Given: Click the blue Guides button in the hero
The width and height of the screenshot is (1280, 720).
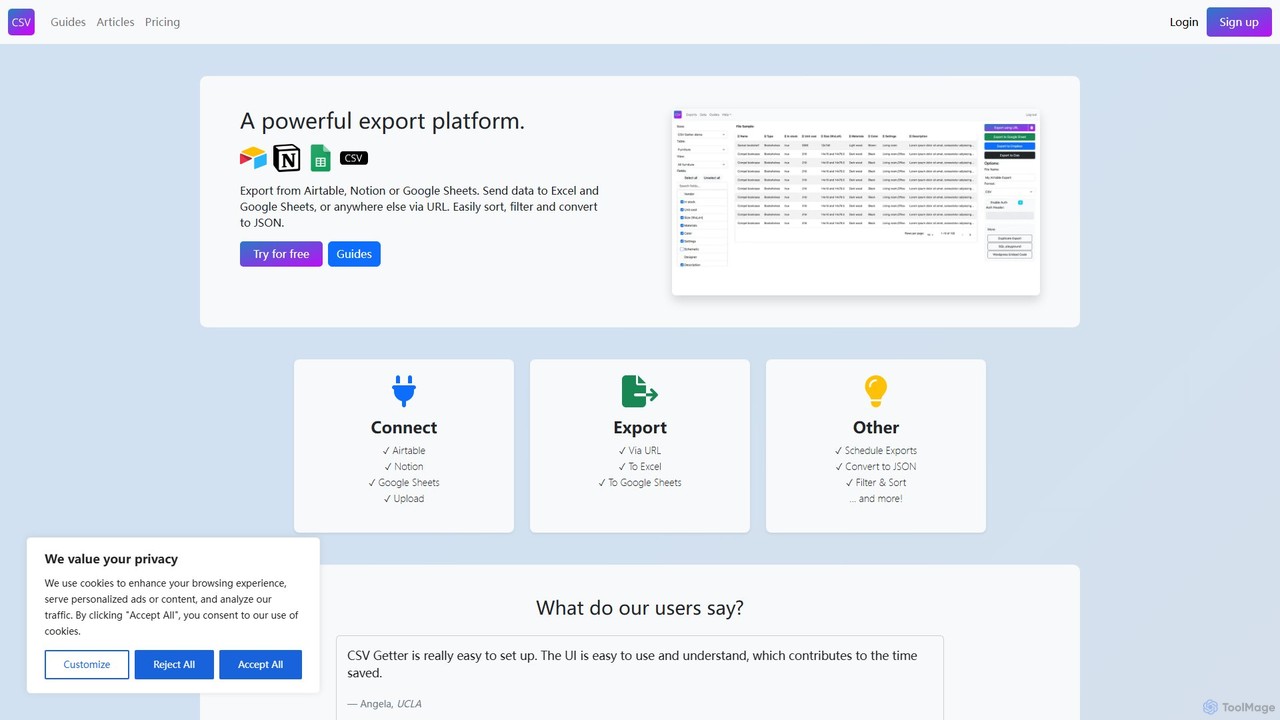Looking at the screenshot, I should tap(354, 254).
